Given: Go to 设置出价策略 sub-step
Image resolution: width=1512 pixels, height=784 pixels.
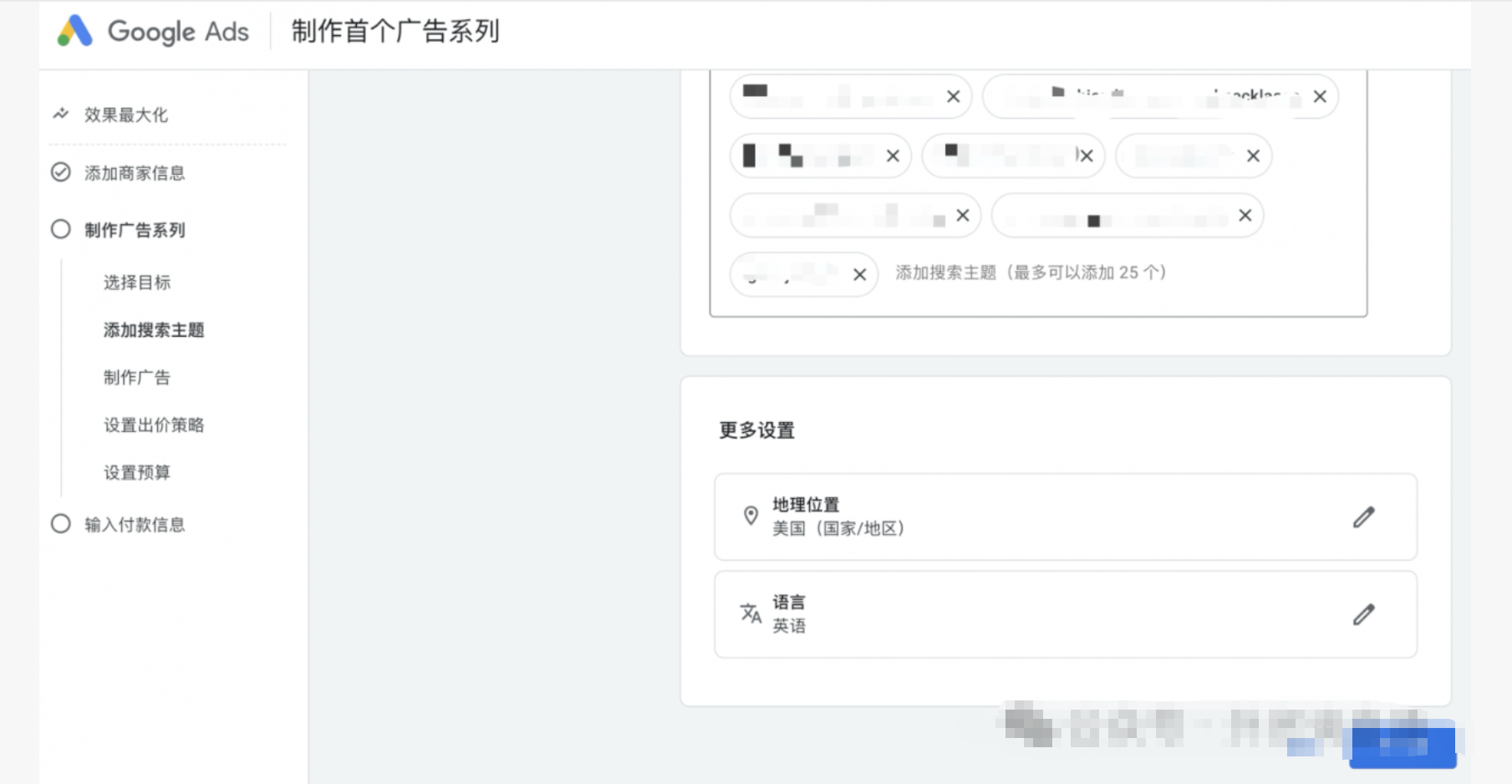Looking at the screenshot, I should [x=154, y=425].
